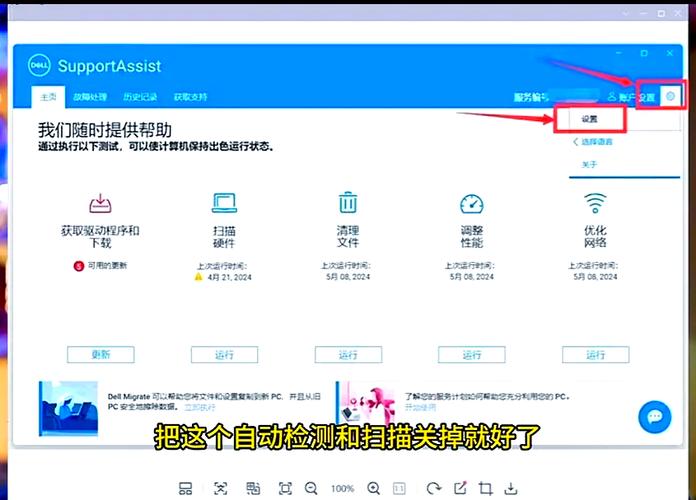Zoom in with the magnifier plus icon

tap(374, 489)
